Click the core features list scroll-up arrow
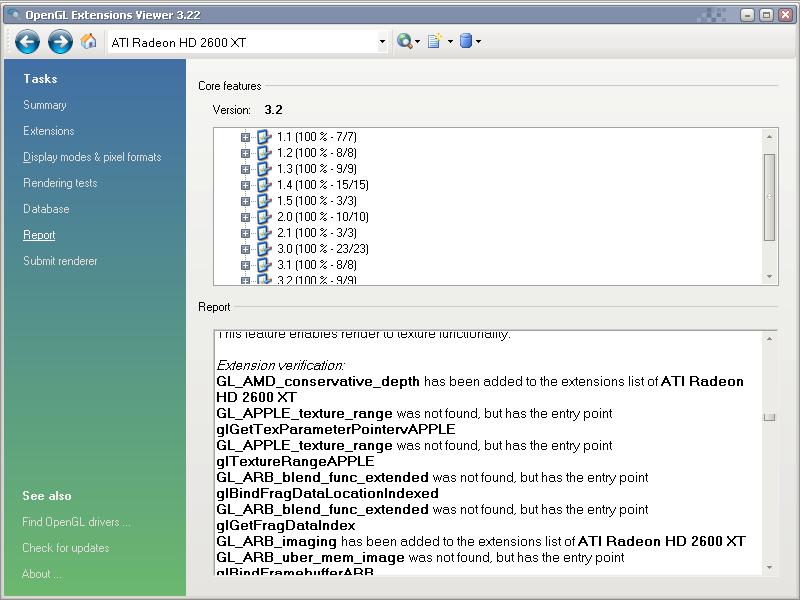 pos(769,137)
